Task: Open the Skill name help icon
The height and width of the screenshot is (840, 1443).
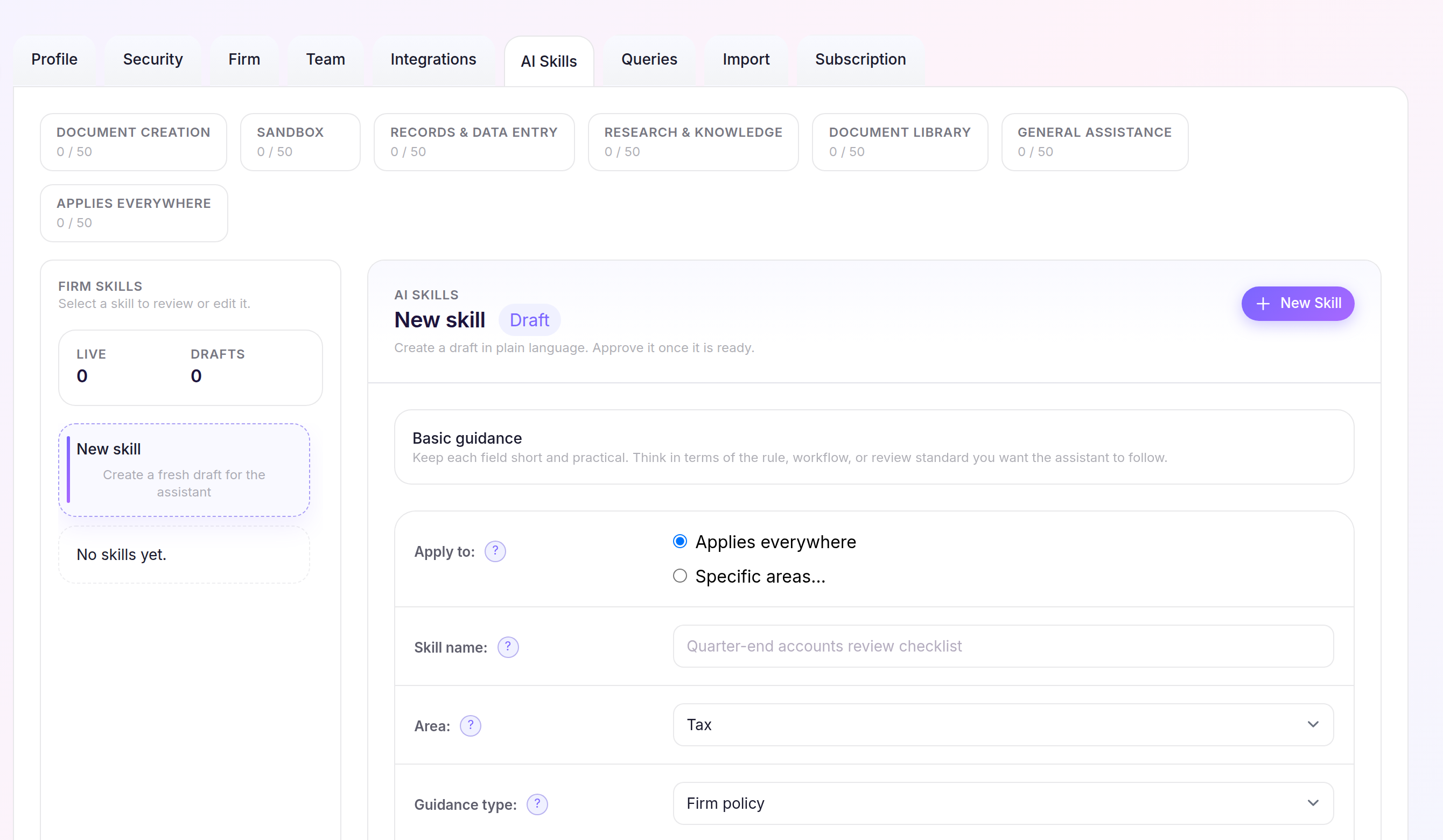Action: 508,647
